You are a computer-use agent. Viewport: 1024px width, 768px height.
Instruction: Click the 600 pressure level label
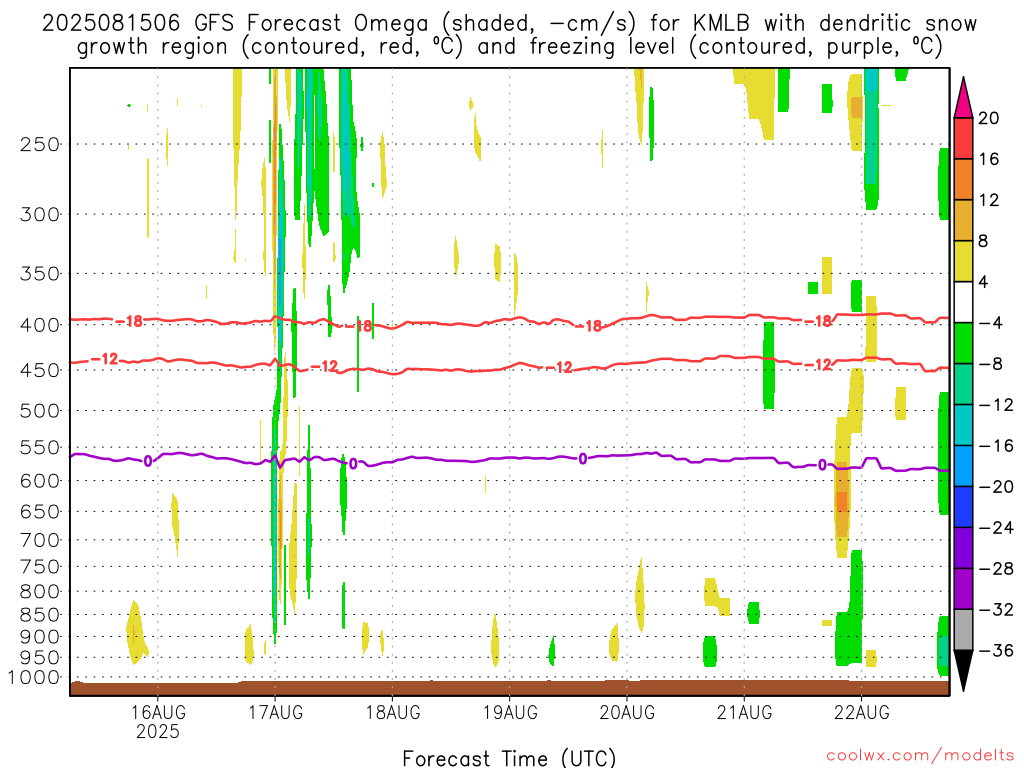click(x=40, y=481)
